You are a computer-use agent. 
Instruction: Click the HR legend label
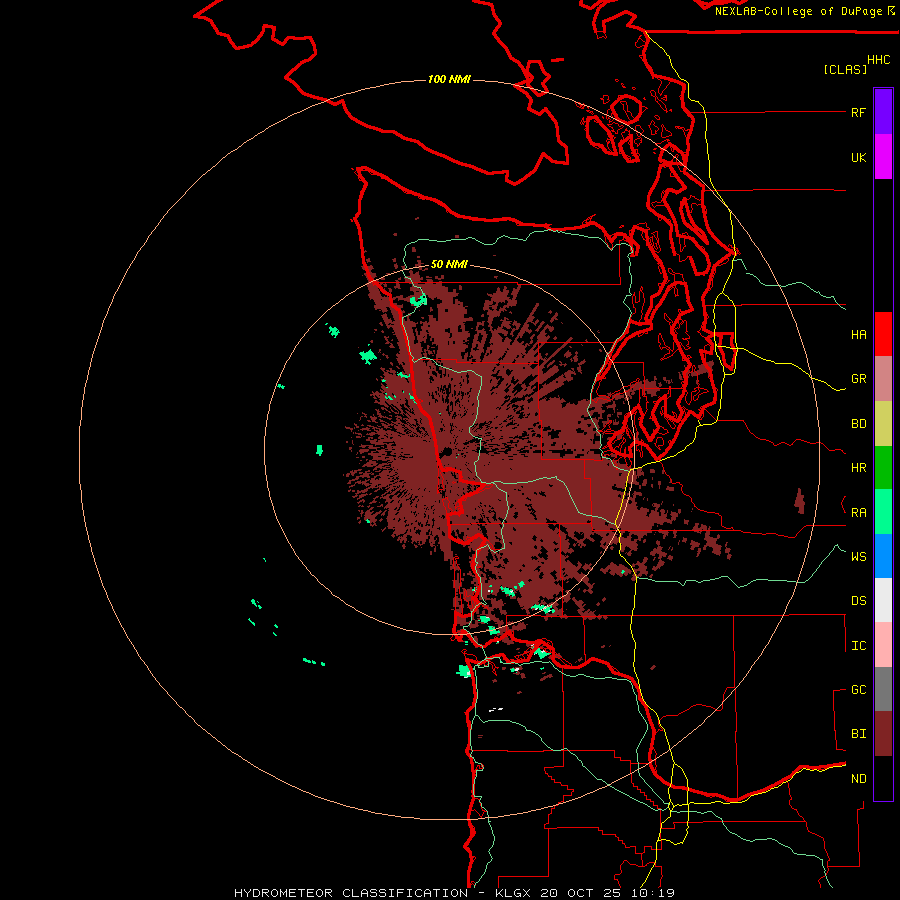pyautogui.click(x=858, y=468)
